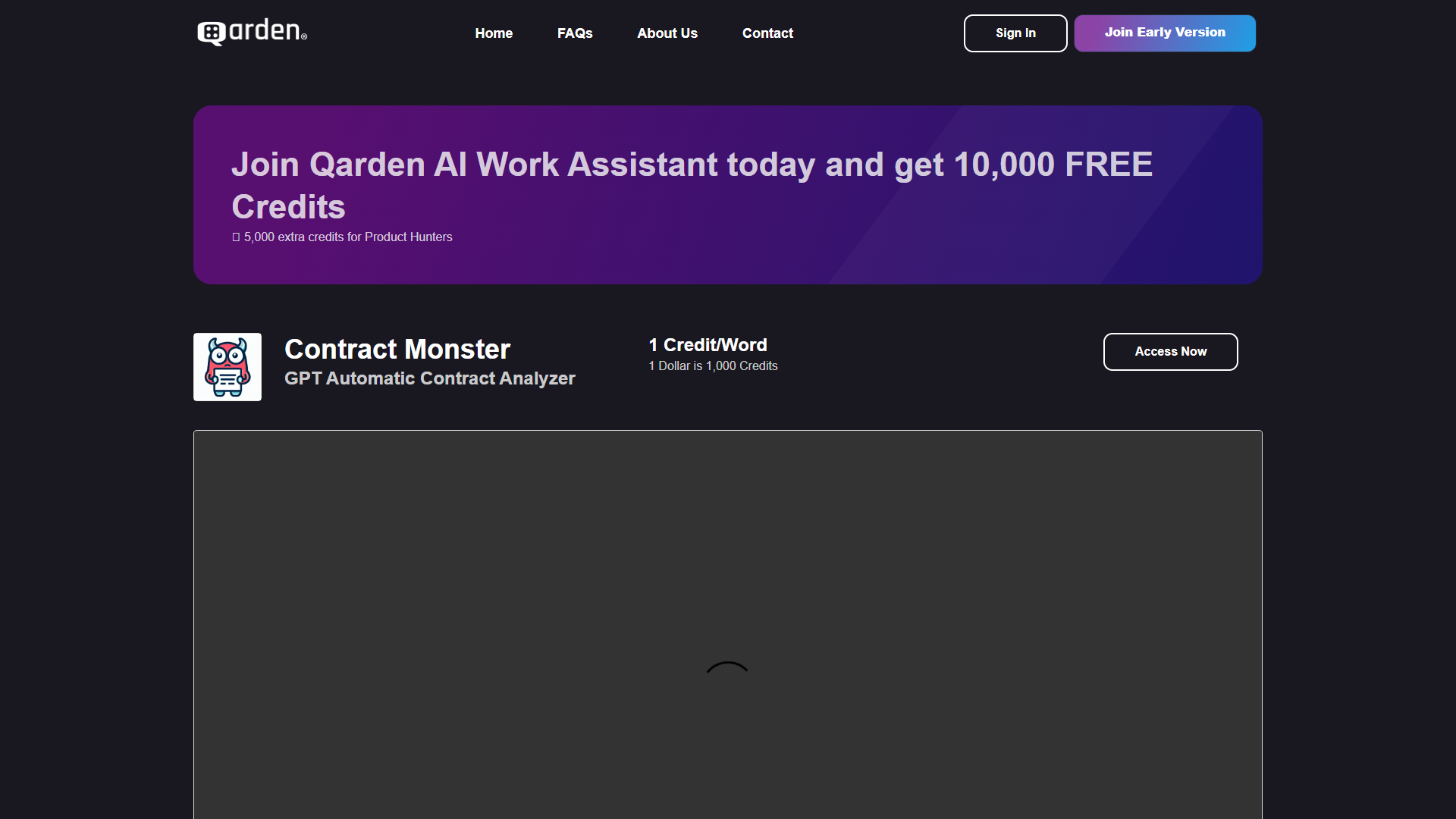Click the 10,000 FREE Credits banner heading
1456x819 pixels.
click(692, 185)
